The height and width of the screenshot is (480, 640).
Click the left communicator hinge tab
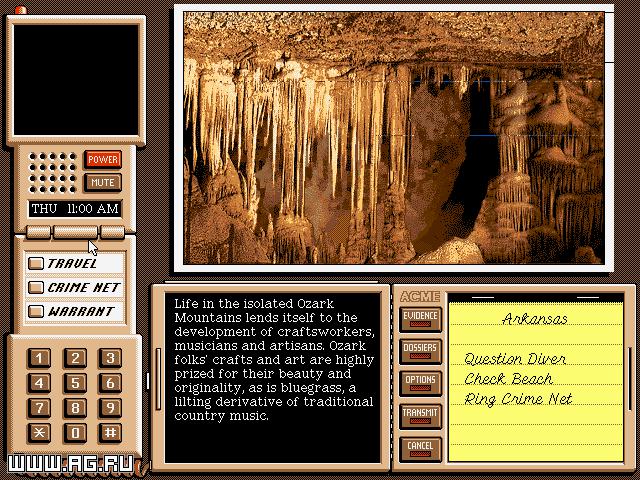coord(38,232)
